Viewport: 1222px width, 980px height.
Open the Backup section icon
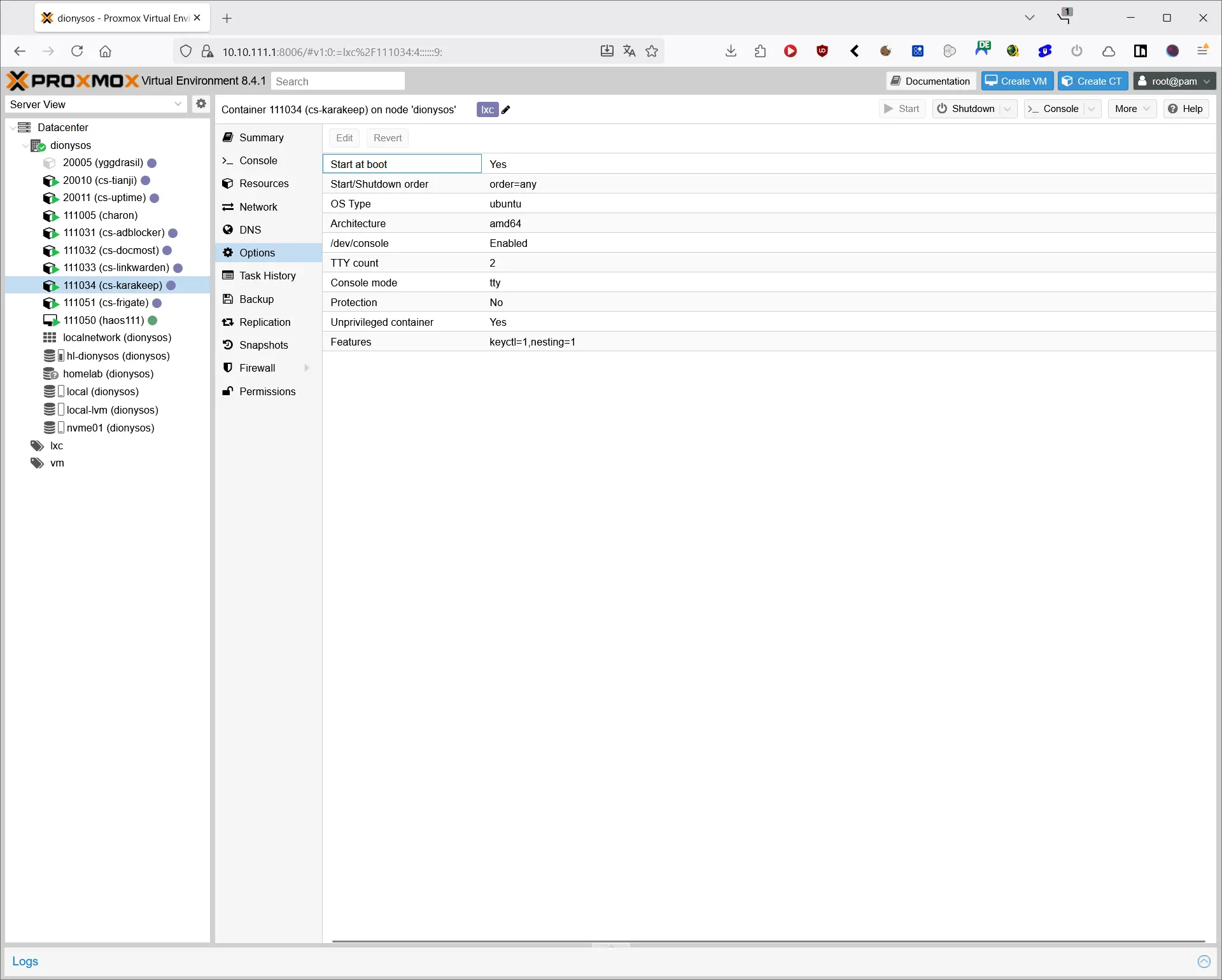(228, 299)
